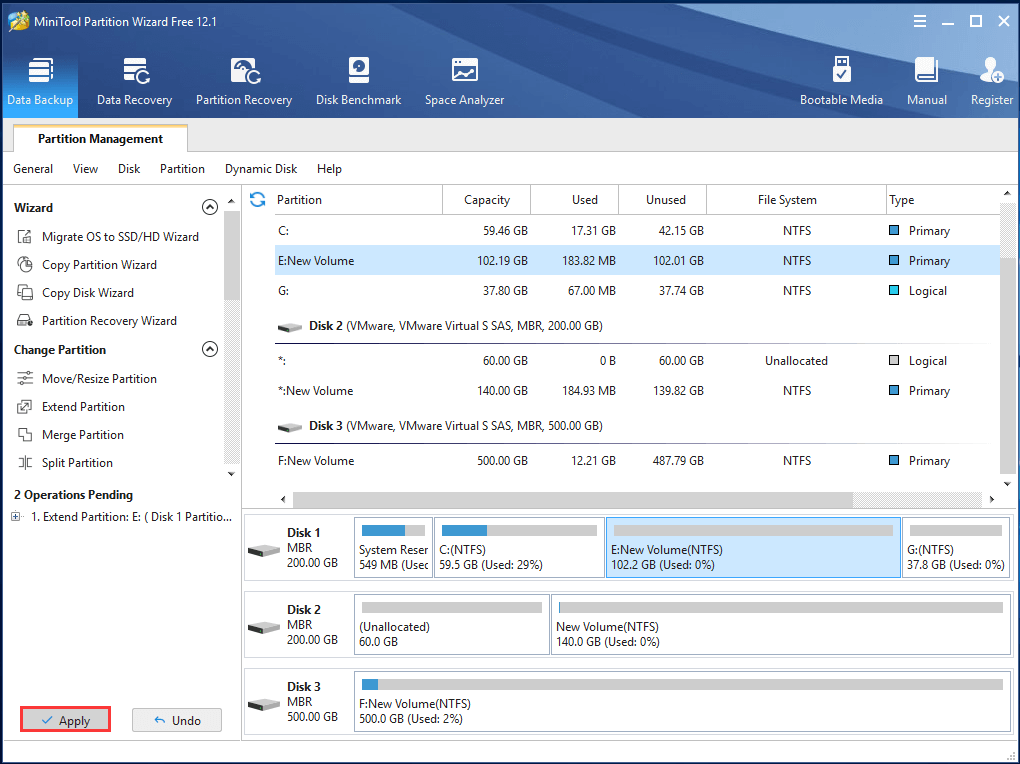The height and width of the screenshot is (764, 1020).
Task: Select Disk 2 unallocated '*:' row
Action: click(637, 361)
